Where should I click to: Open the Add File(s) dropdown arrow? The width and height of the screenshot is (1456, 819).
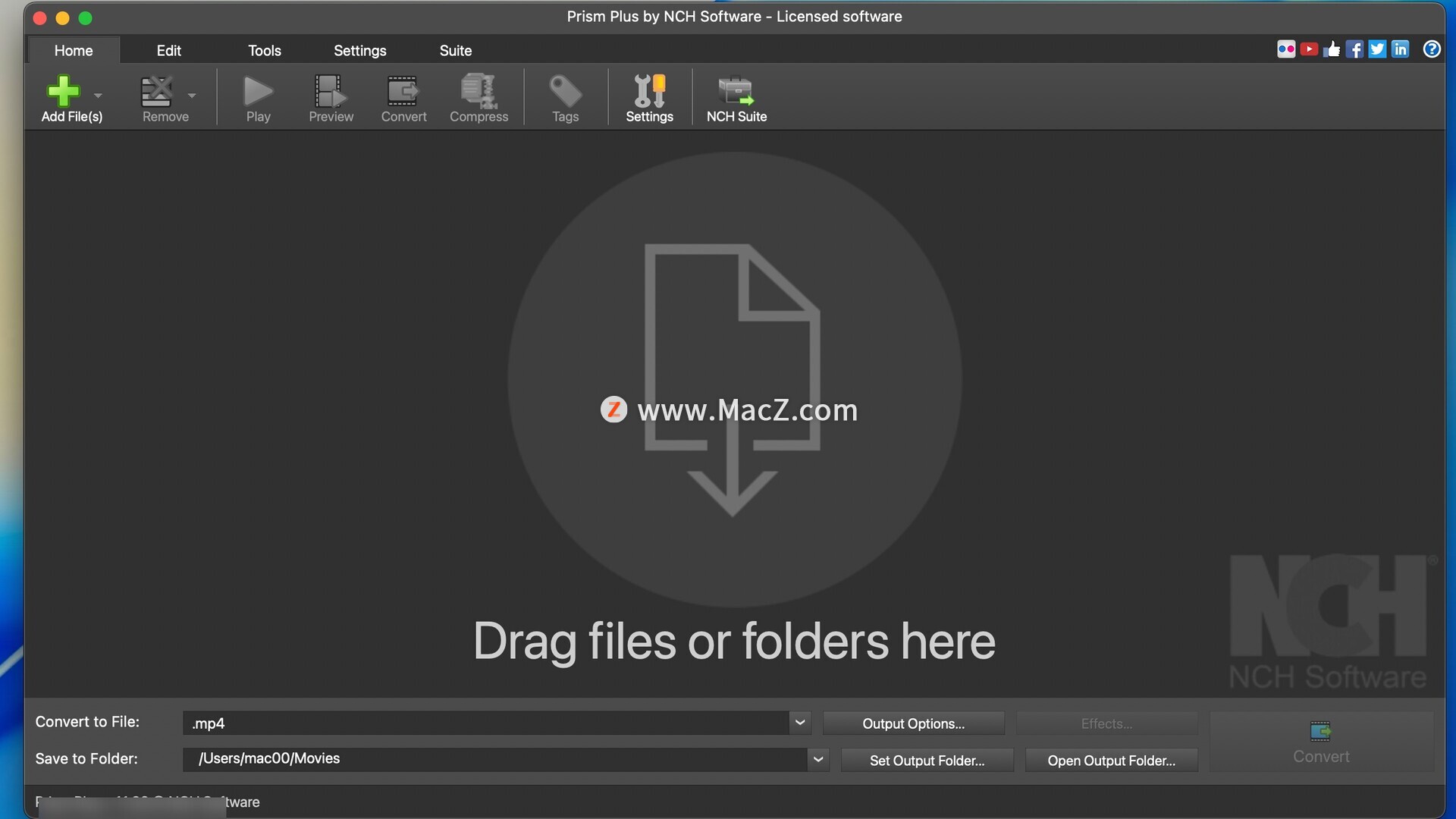(x=98, y=96)
